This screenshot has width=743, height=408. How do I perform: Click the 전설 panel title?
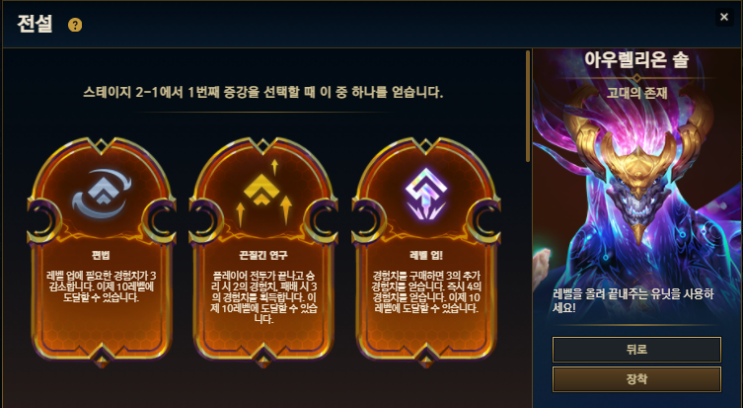(35, 24)
